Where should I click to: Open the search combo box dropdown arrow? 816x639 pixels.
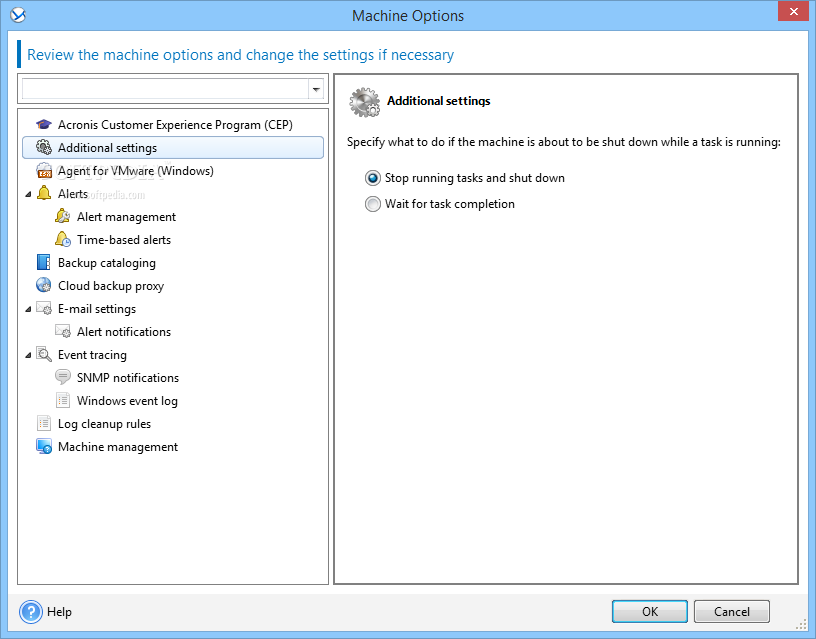316,90
